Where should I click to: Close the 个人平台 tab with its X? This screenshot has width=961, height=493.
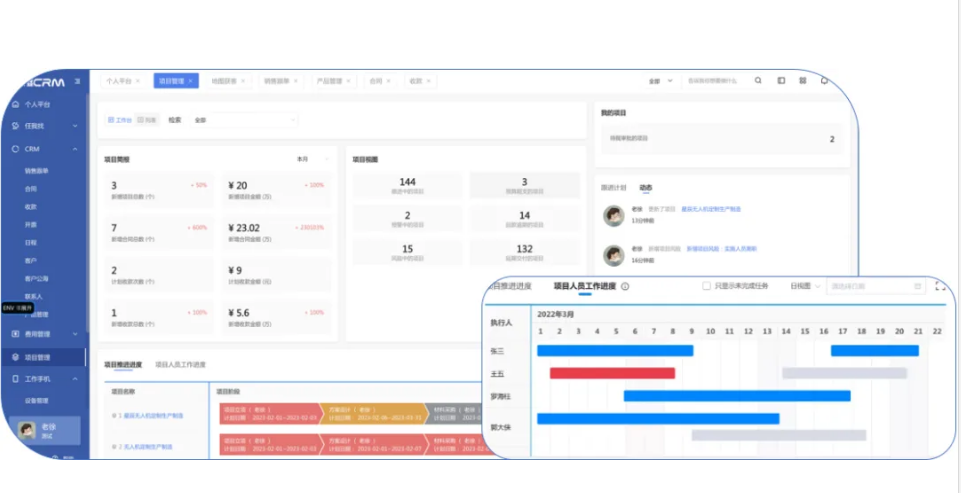(138, 81)
